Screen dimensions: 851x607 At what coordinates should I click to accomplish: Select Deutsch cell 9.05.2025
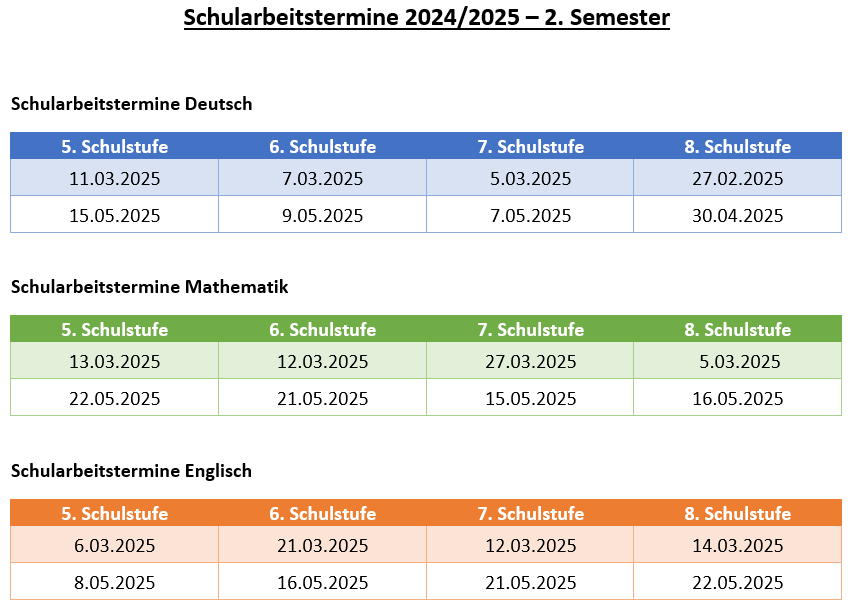tap(322, 216)
